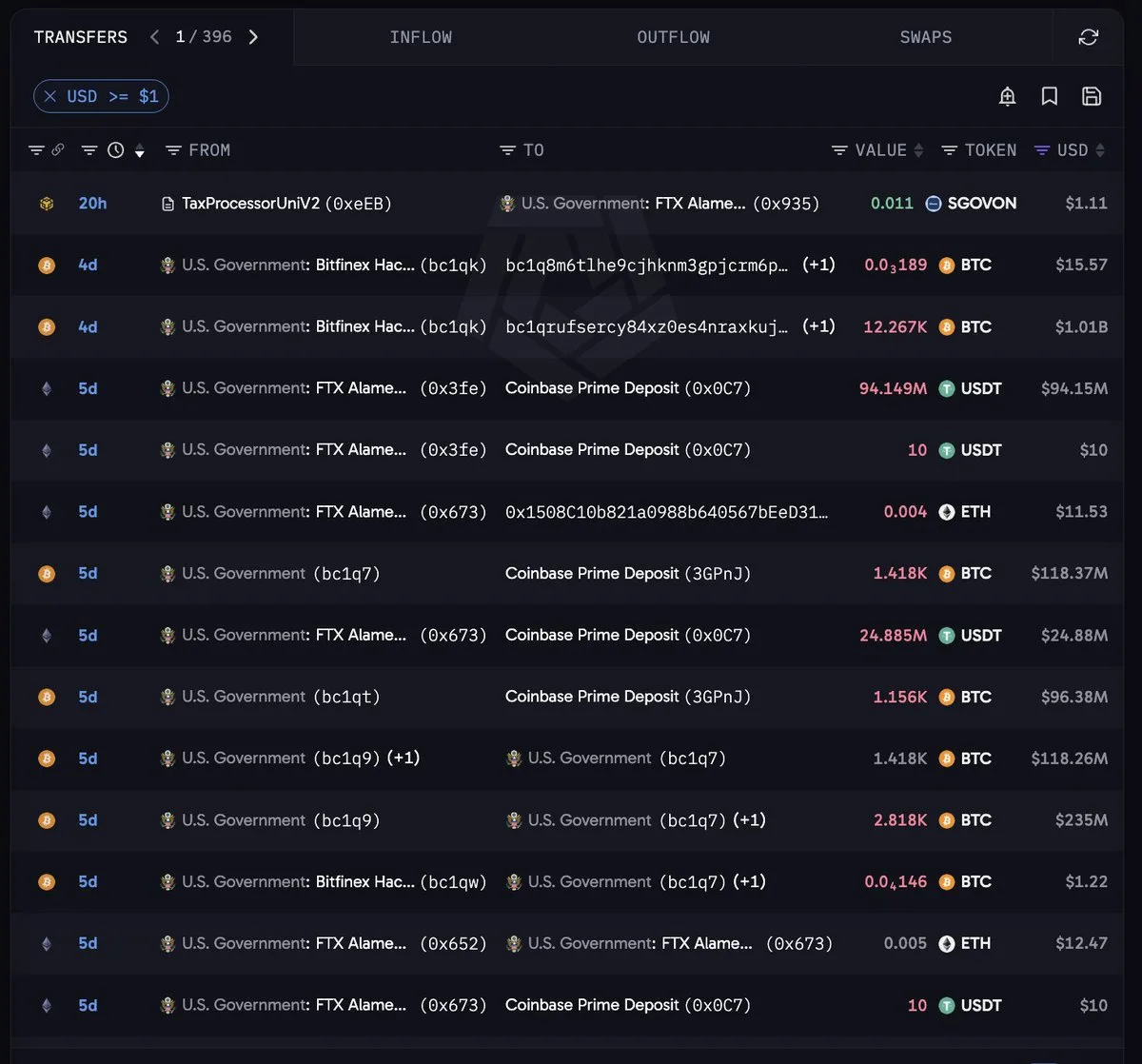Click the Ethereum chain icon in $94.15M row
1142x1064 pixels.
46,388
